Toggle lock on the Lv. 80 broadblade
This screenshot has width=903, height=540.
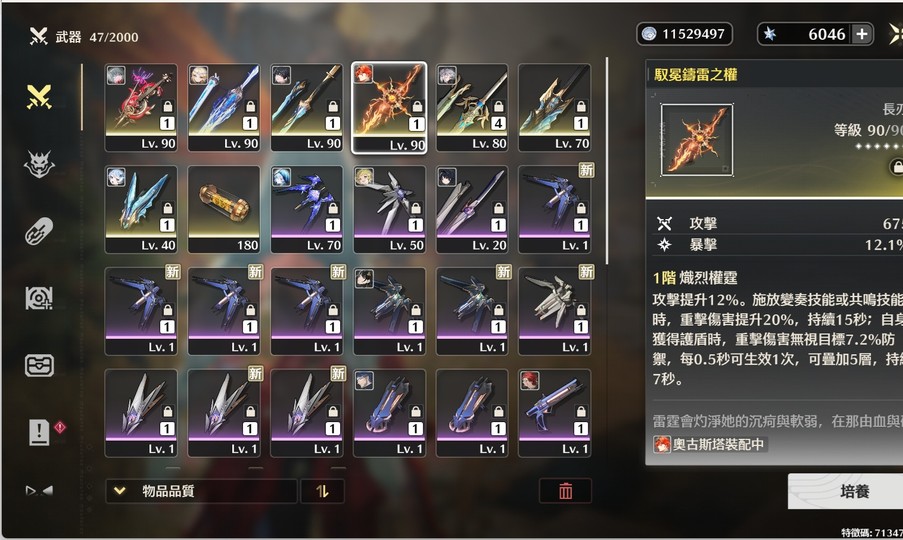coord(499,107)
